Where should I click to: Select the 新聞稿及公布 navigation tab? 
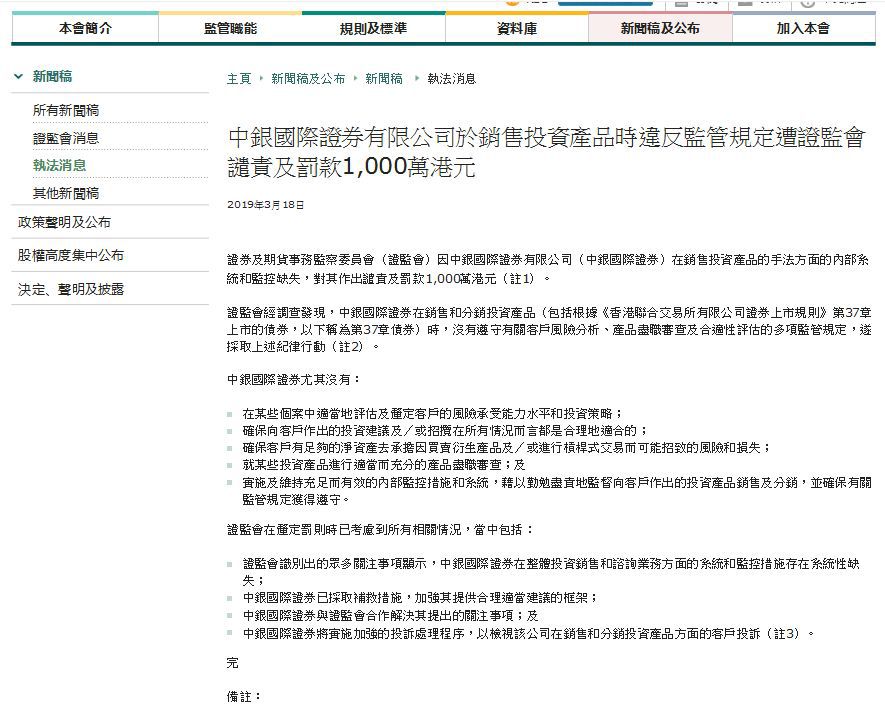point(660,28)
